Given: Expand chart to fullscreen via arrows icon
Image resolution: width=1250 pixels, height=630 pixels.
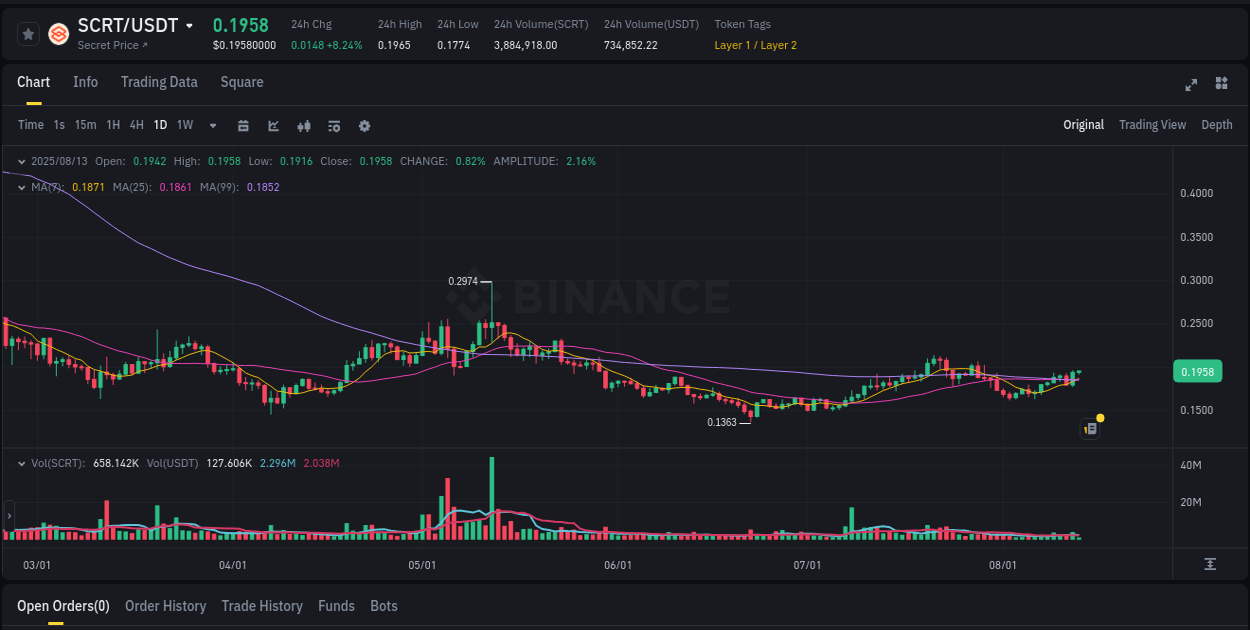Looking at the screenshot, I should [x=1191, y=85].
